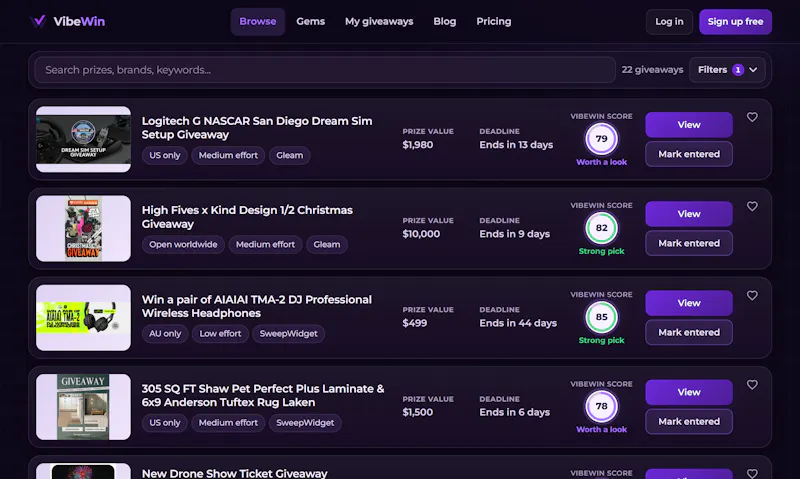Open the flooring GIVEAWAY thumbnail
800x479 pixels.
(x=83, y=407)
